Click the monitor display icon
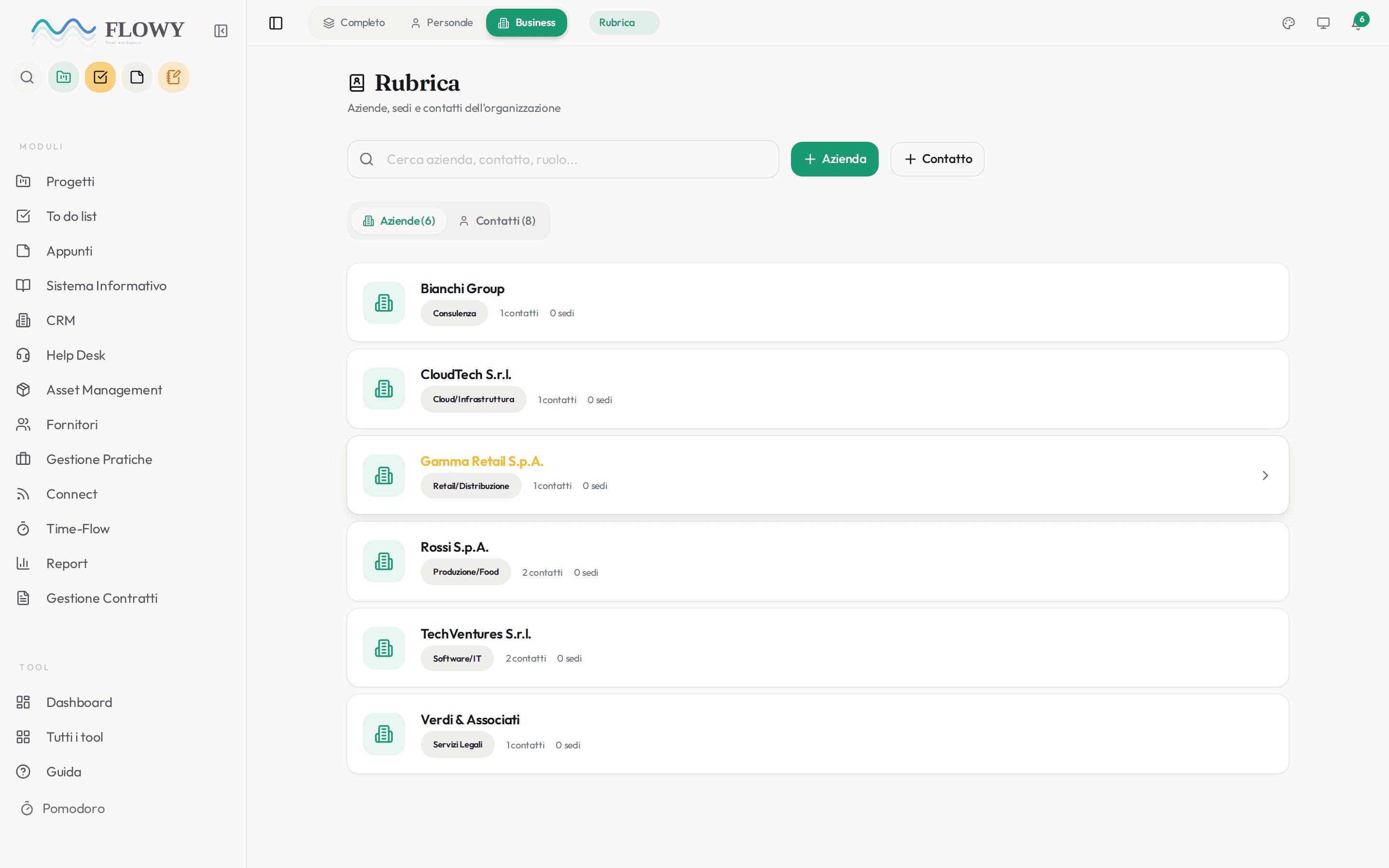 tap(1323, 23)
